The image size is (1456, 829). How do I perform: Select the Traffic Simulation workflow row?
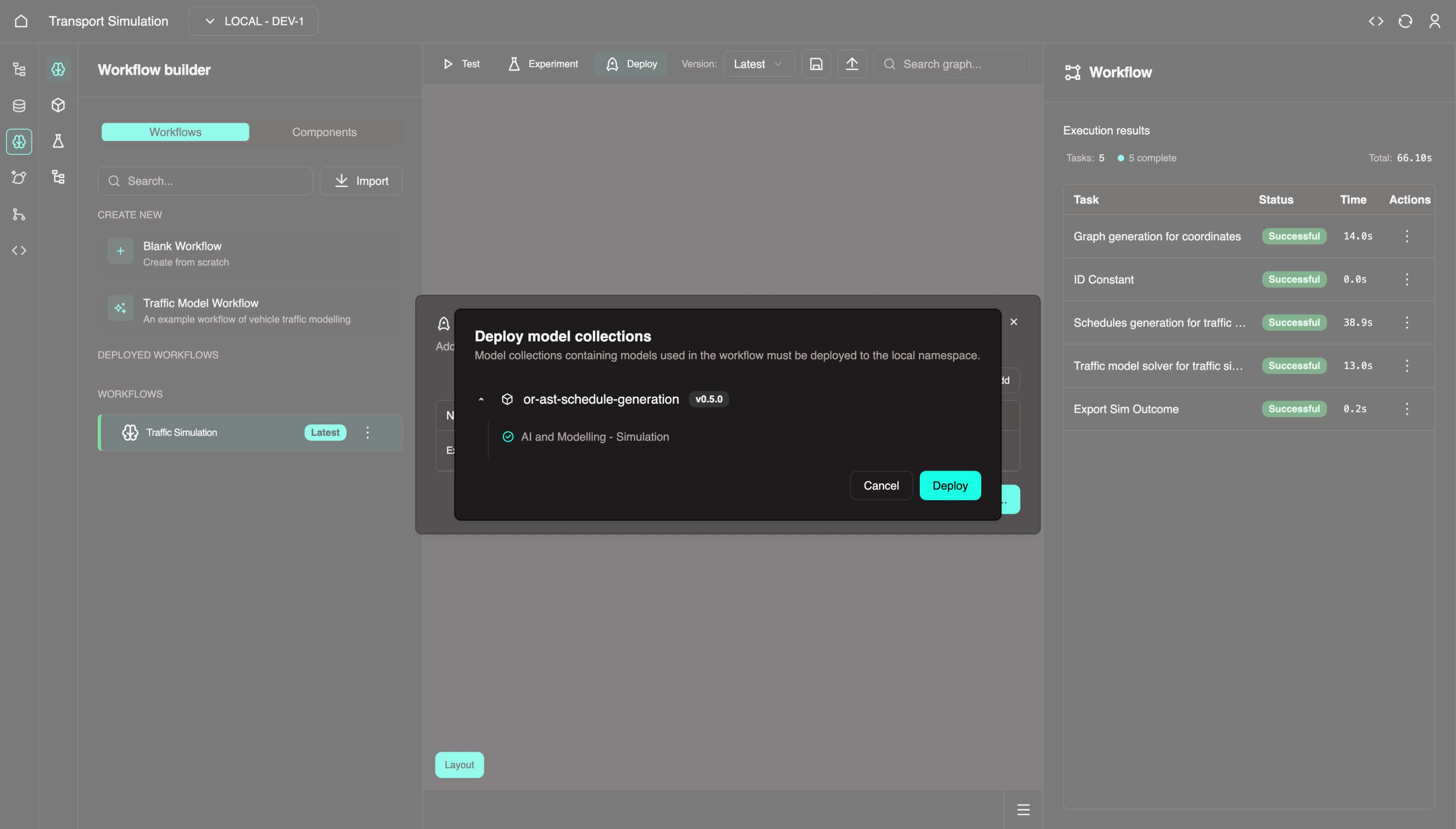pos(250,433)
